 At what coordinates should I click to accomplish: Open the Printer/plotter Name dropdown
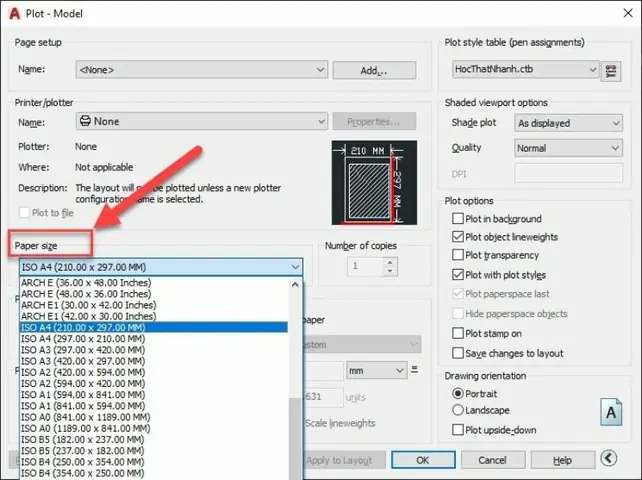click(x=202, y=121)
